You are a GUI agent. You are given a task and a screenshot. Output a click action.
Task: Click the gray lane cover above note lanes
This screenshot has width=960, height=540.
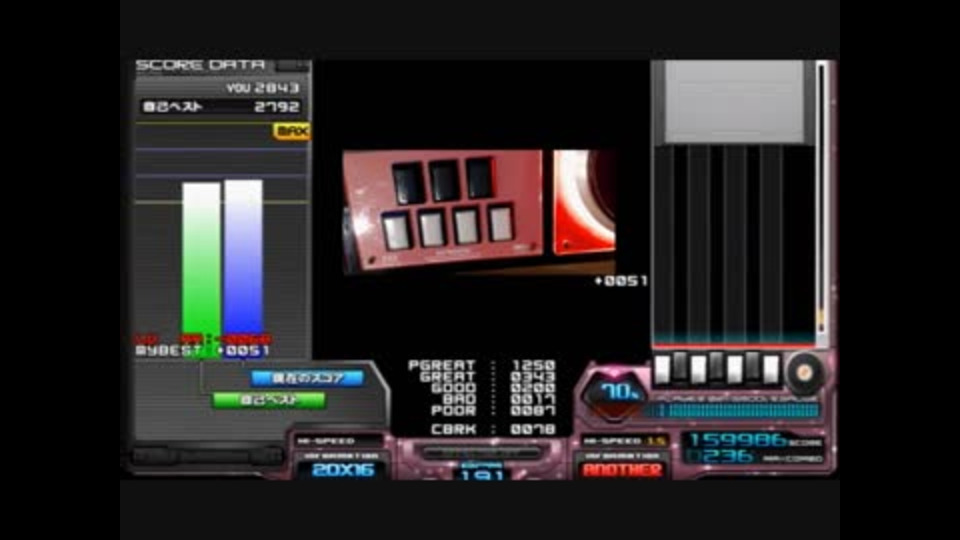(x=733, y=102)
